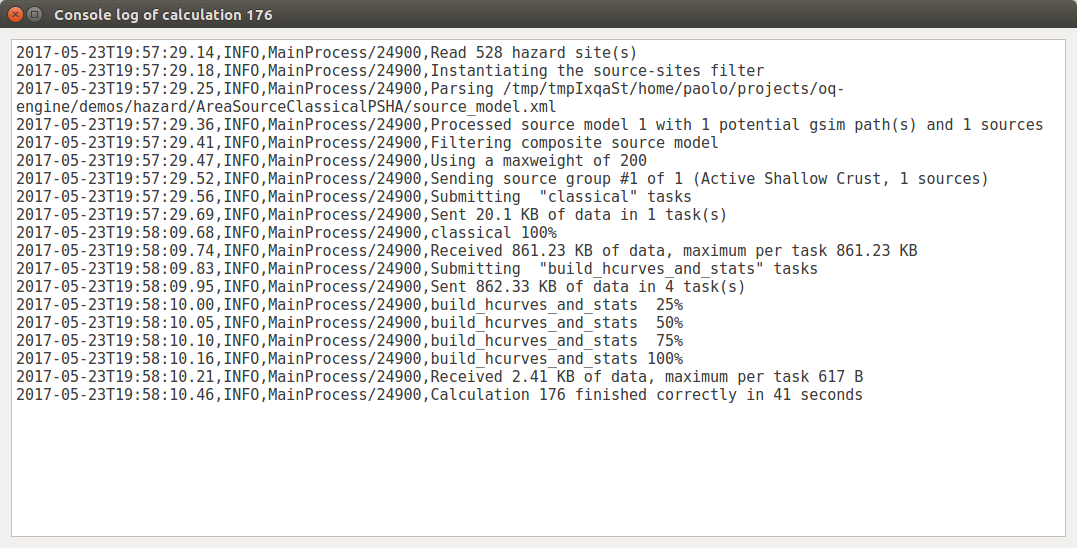Click the 'build_hcurves_and_stats 100%' line
Viewport: 1077px width, 548px height.
pyautogui.click(x=556, y=359)
